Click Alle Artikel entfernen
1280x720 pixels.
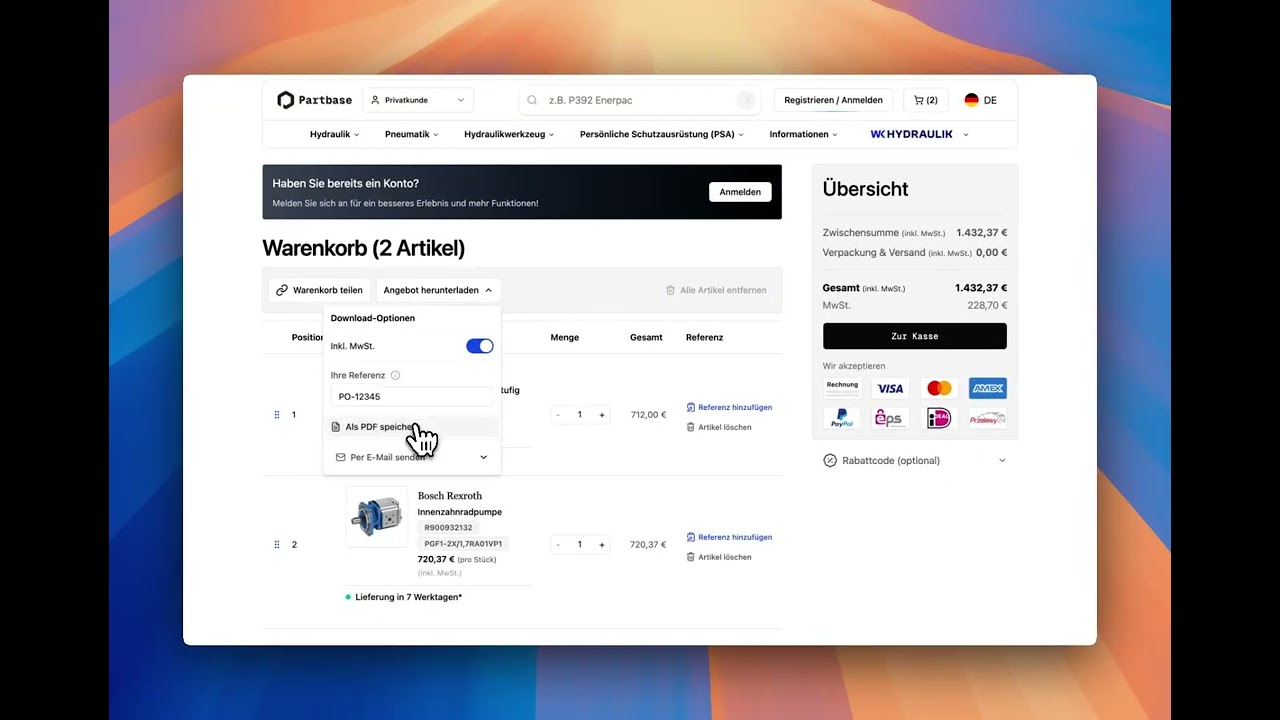tap(716, 290)
